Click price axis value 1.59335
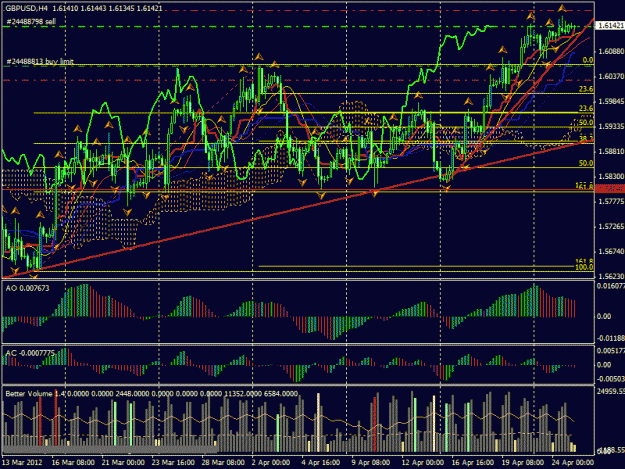 point(611,126)
